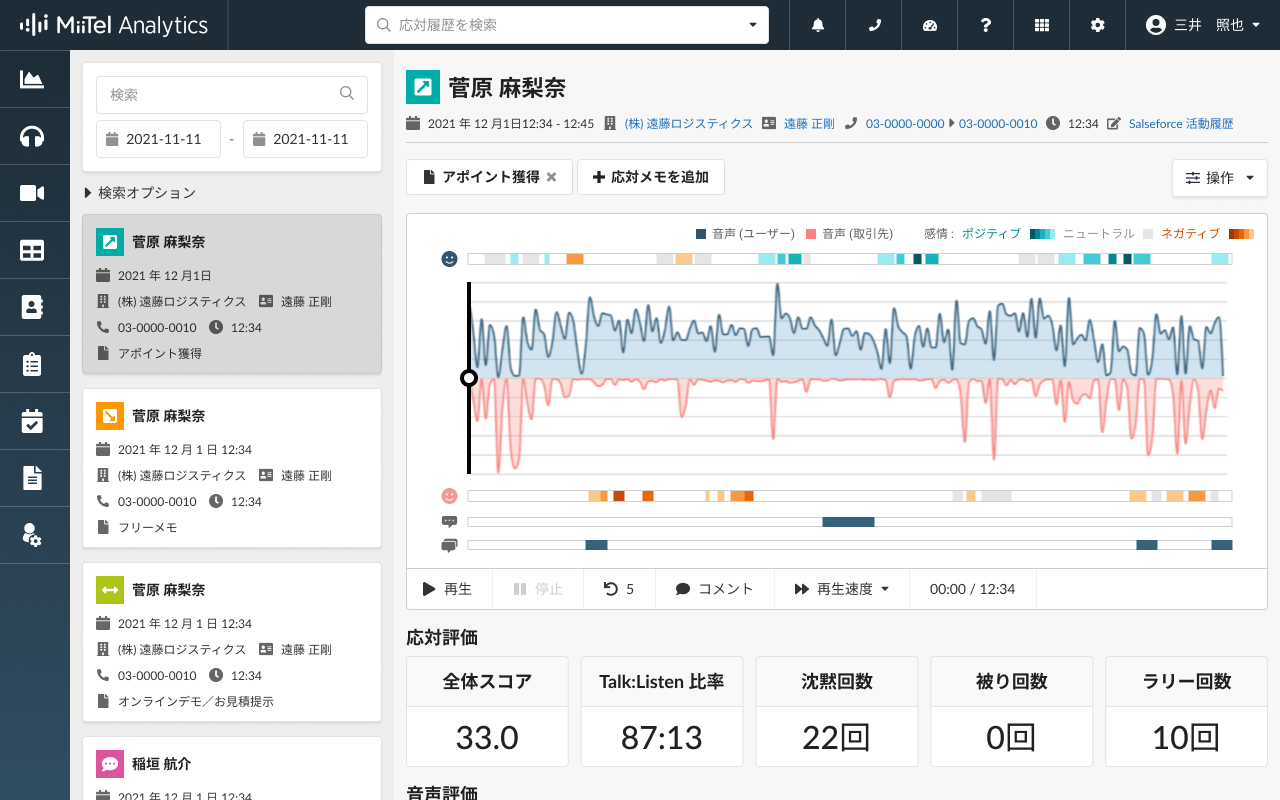Toggle 音声 (ユーザー) legend series
Viewport: 1280px width, 800px height.
pos(744,234)
